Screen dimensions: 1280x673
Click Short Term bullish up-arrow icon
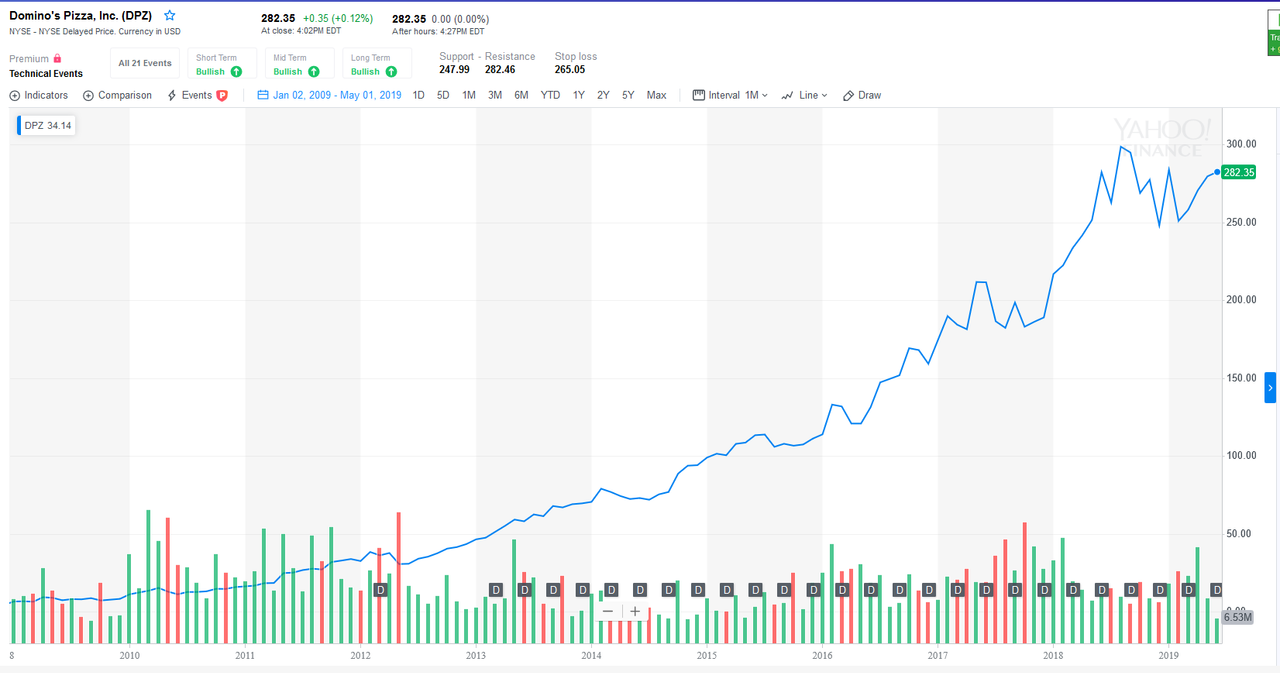coord(236,71)
